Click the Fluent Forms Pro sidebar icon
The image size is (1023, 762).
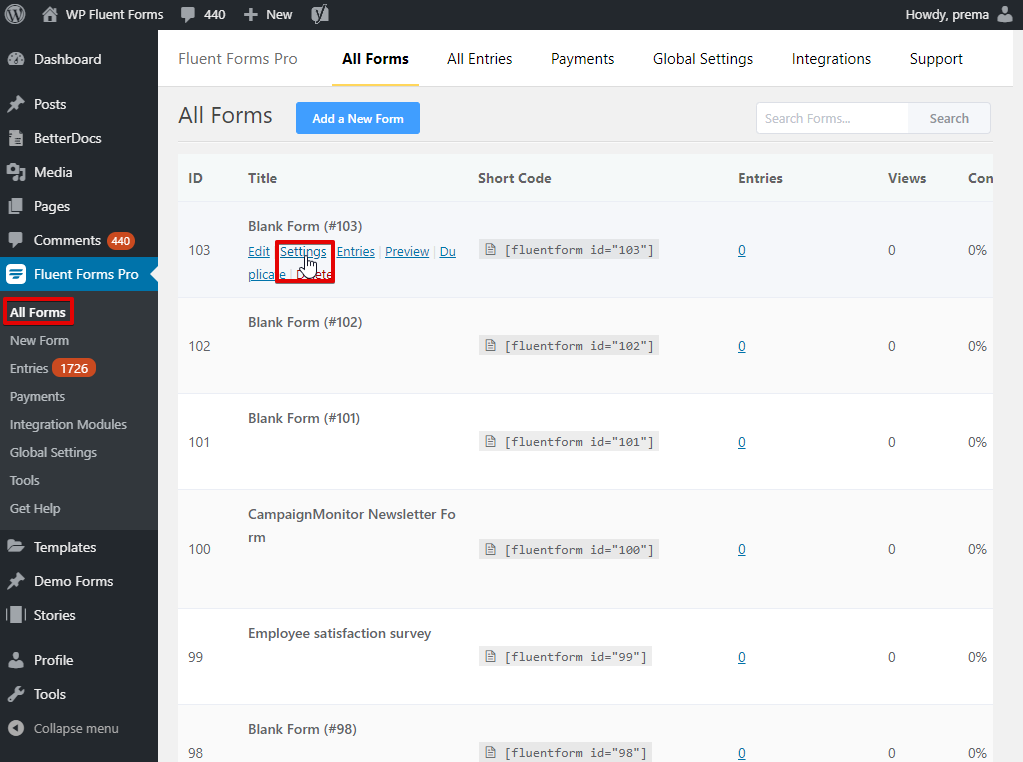[x=16, y=274]
